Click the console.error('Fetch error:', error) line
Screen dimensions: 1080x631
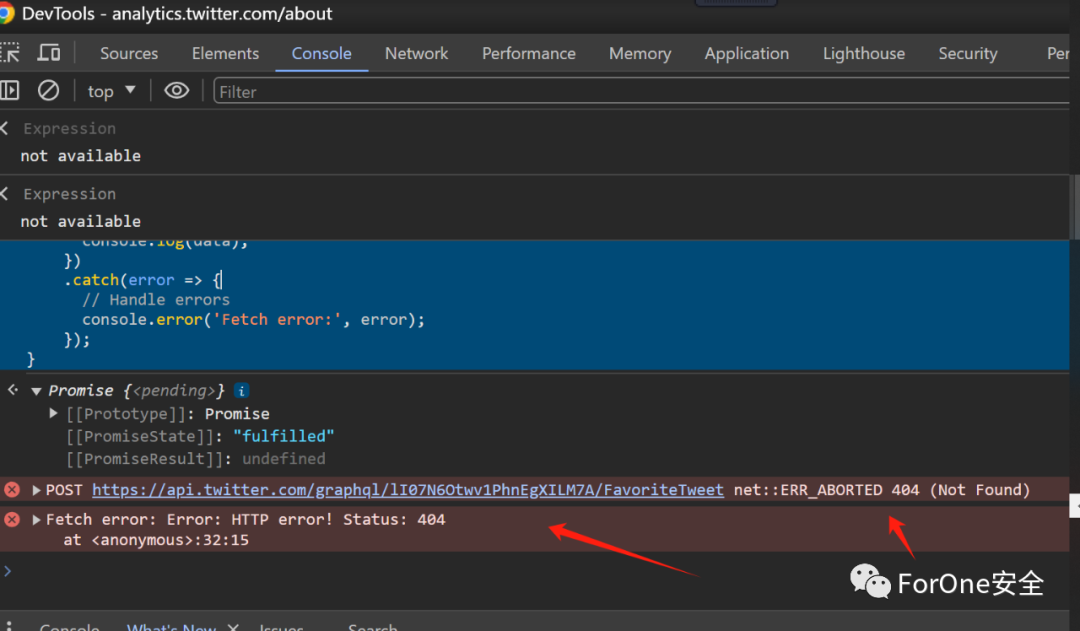pyautogui.click(x=253, y=320)
